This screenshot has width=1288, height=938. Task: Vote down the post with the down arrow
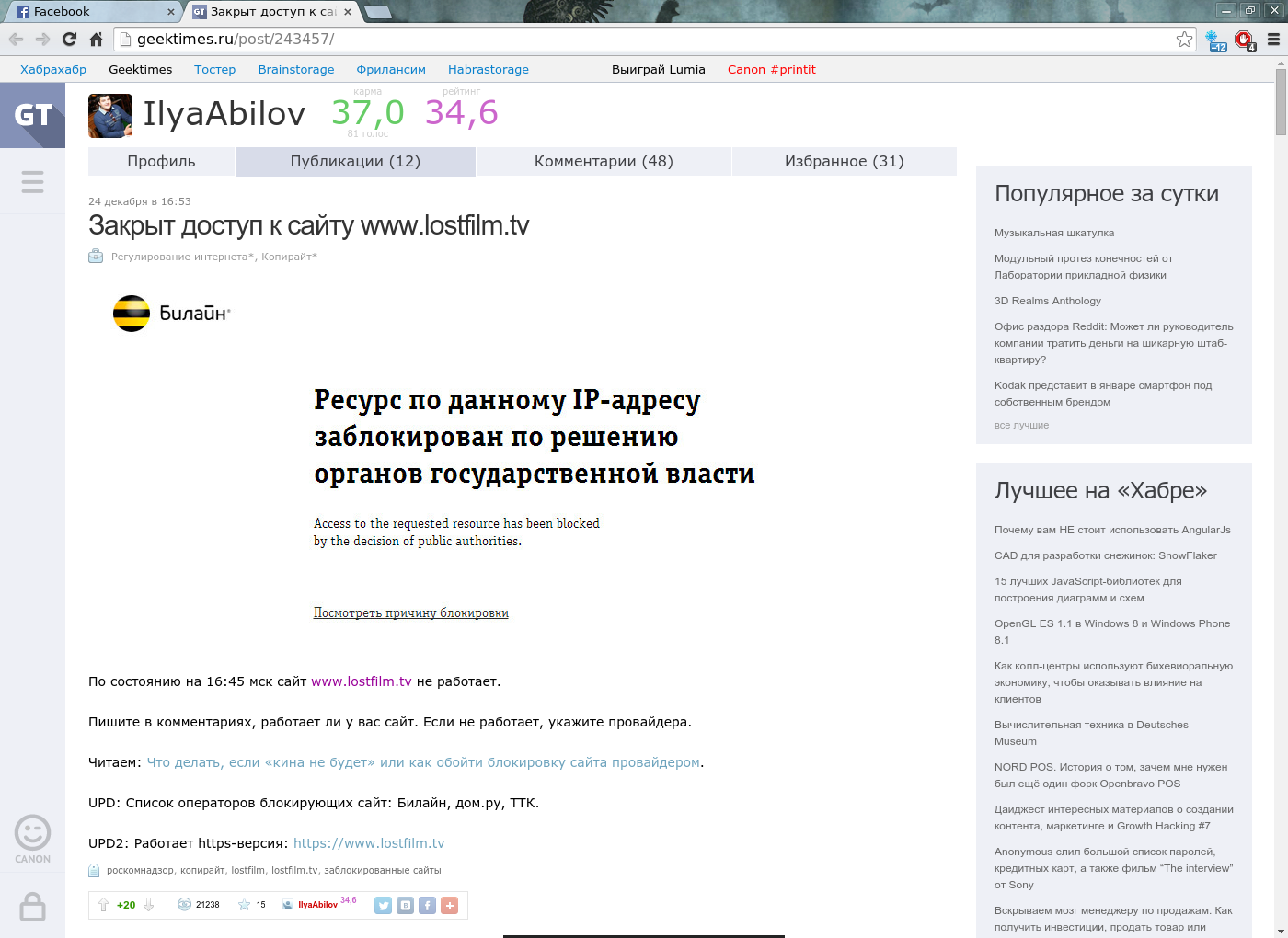(x=148, y=905)
